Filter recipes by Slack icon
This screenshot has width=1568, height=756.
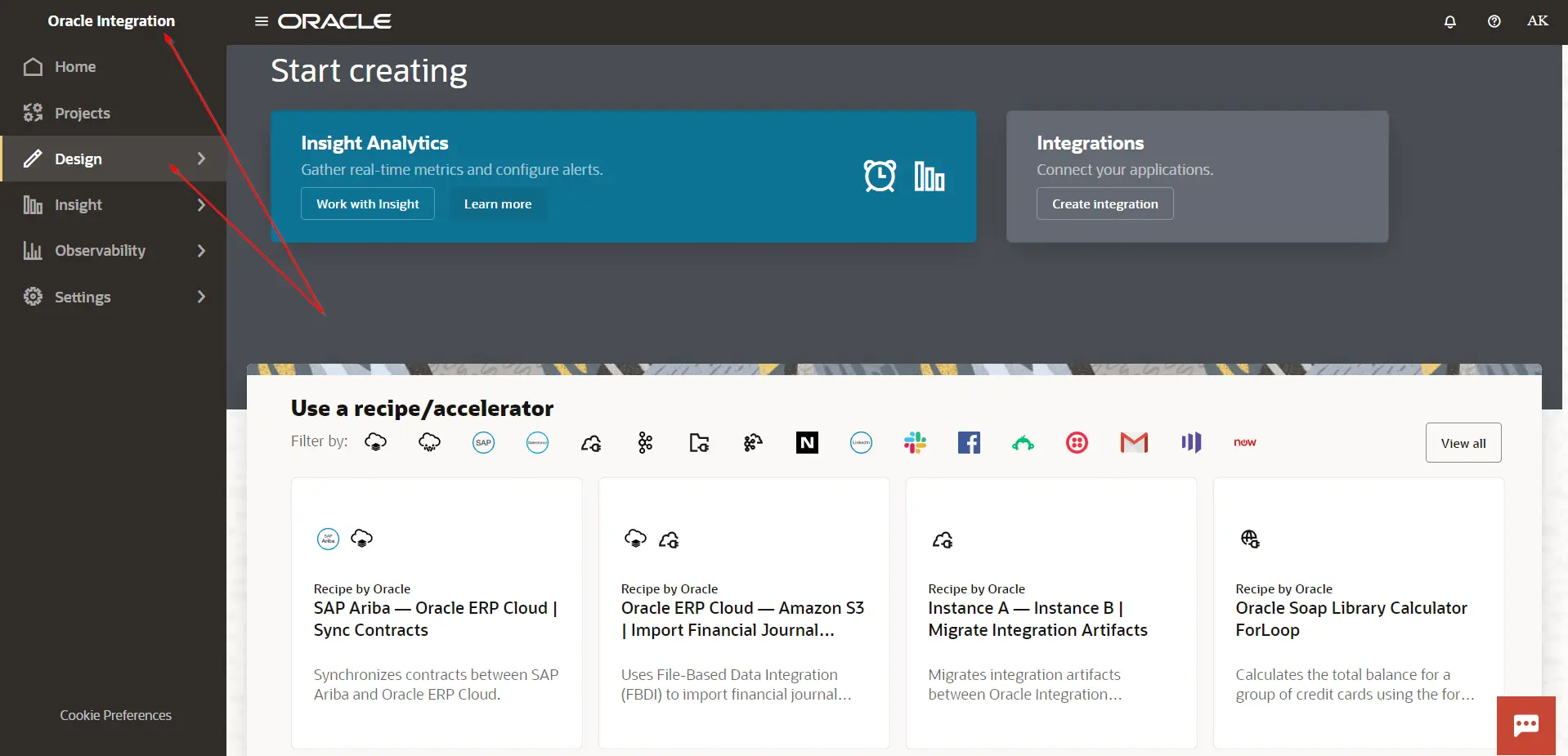coord(915,443)
